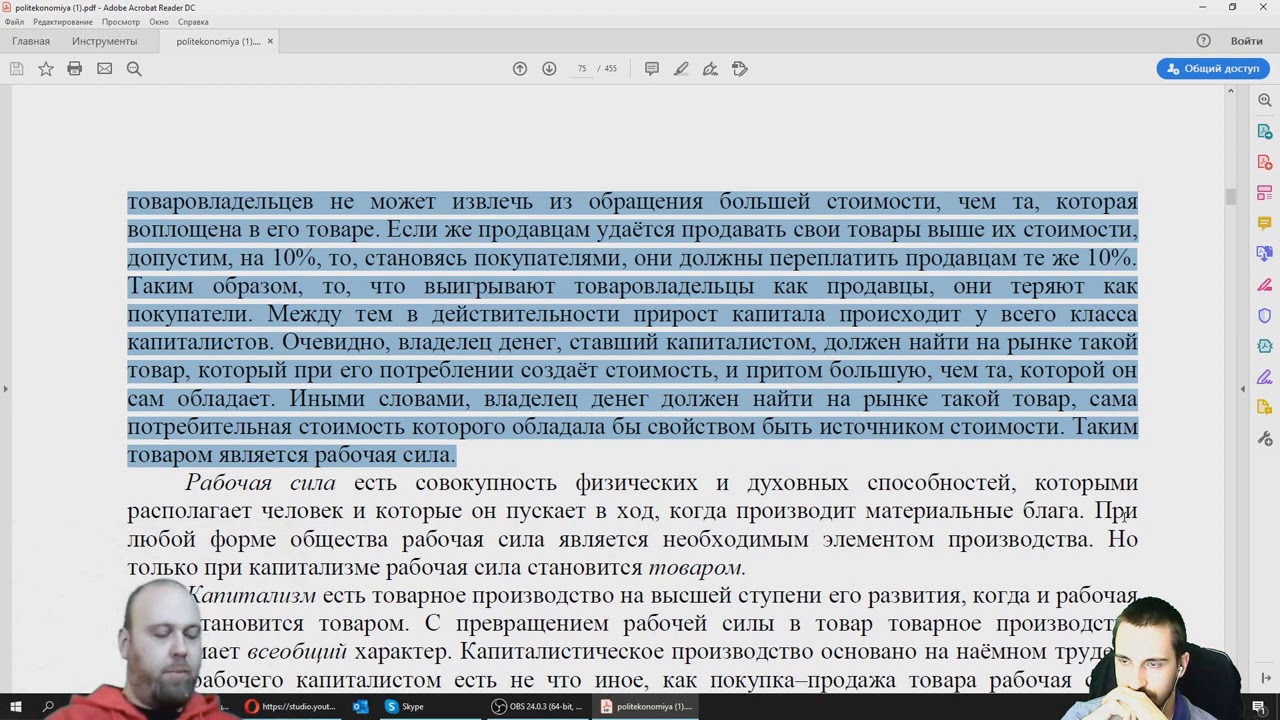Add the document to favorites with the star icon
Image resolution: width=1280 pixels, height=720 pixels.
point(46,69)
